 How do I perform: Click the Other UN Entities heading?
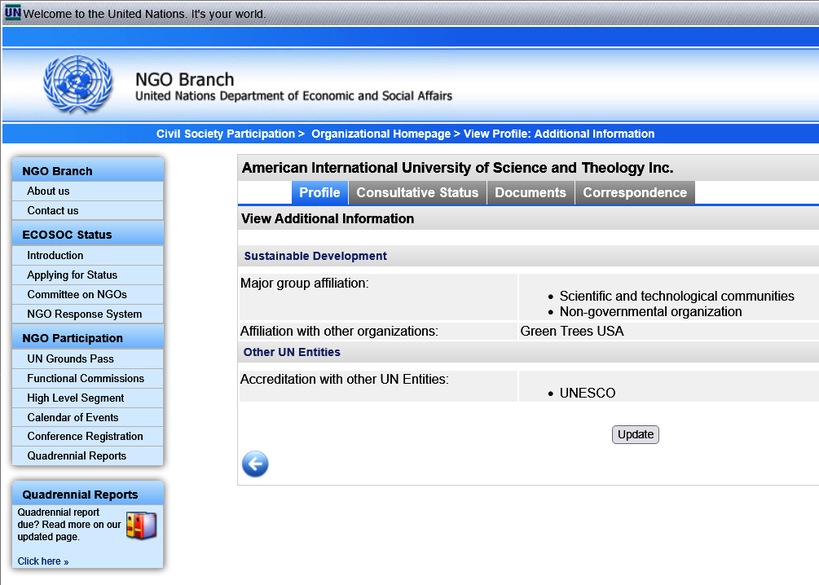click(292, 352)
